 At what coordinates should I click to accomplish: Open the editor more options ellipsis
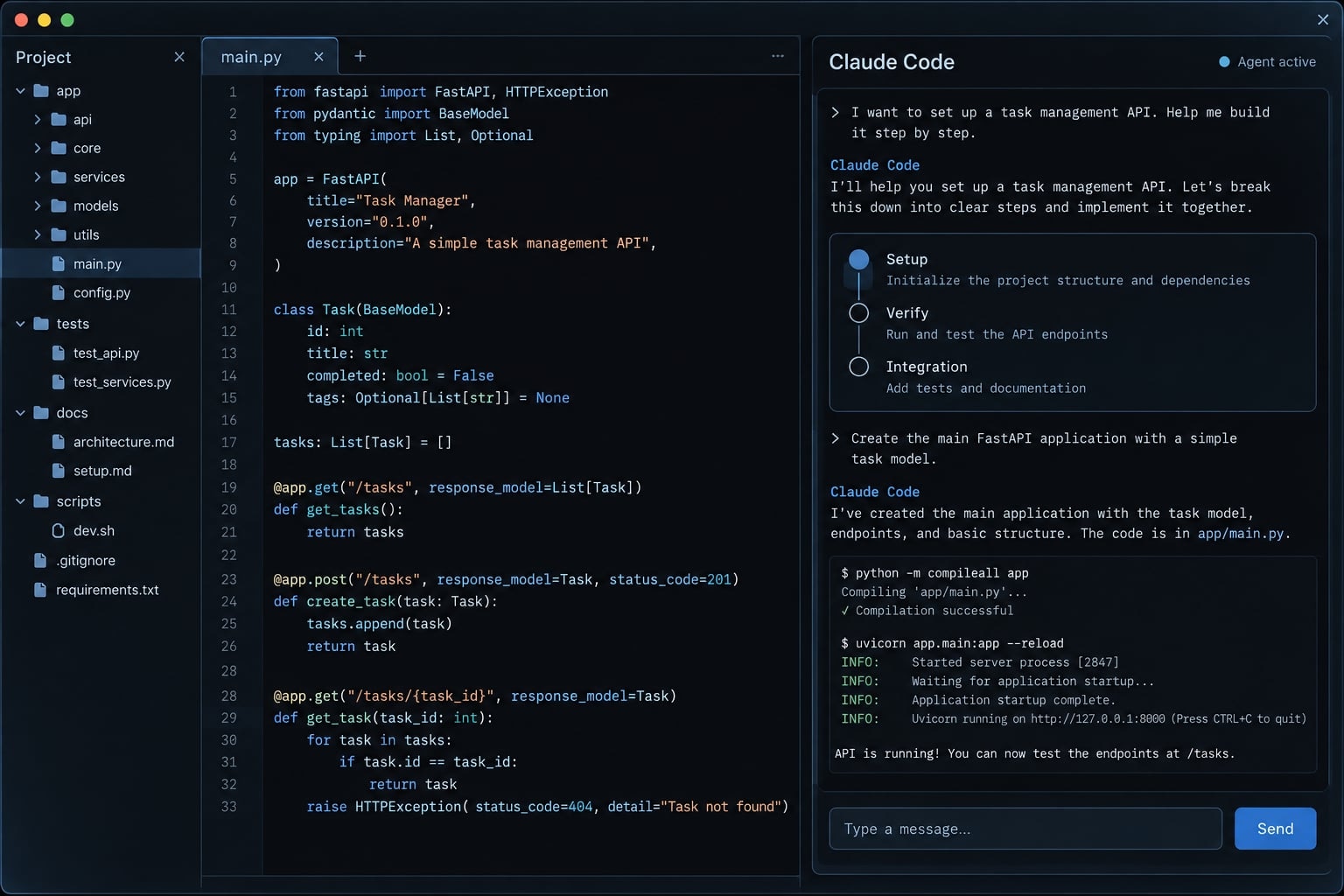(778, 56)
